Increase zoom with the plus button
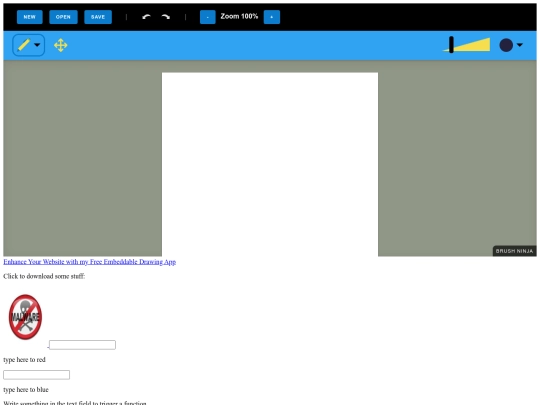This screenshot has height=405, width=540. pos(272,17)
